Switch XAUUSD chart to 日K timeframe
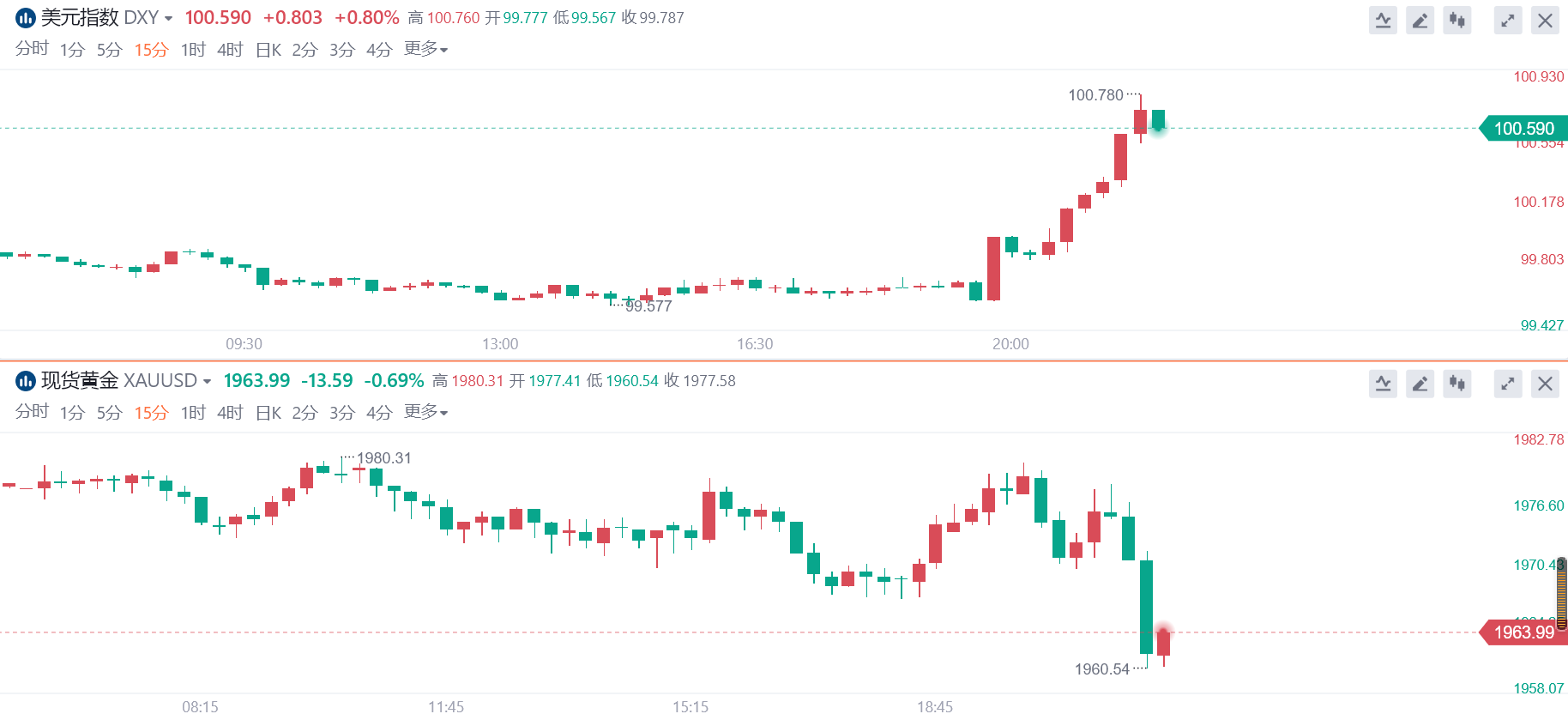Viewport: 1568px width, 720px height. pos(268,413)
